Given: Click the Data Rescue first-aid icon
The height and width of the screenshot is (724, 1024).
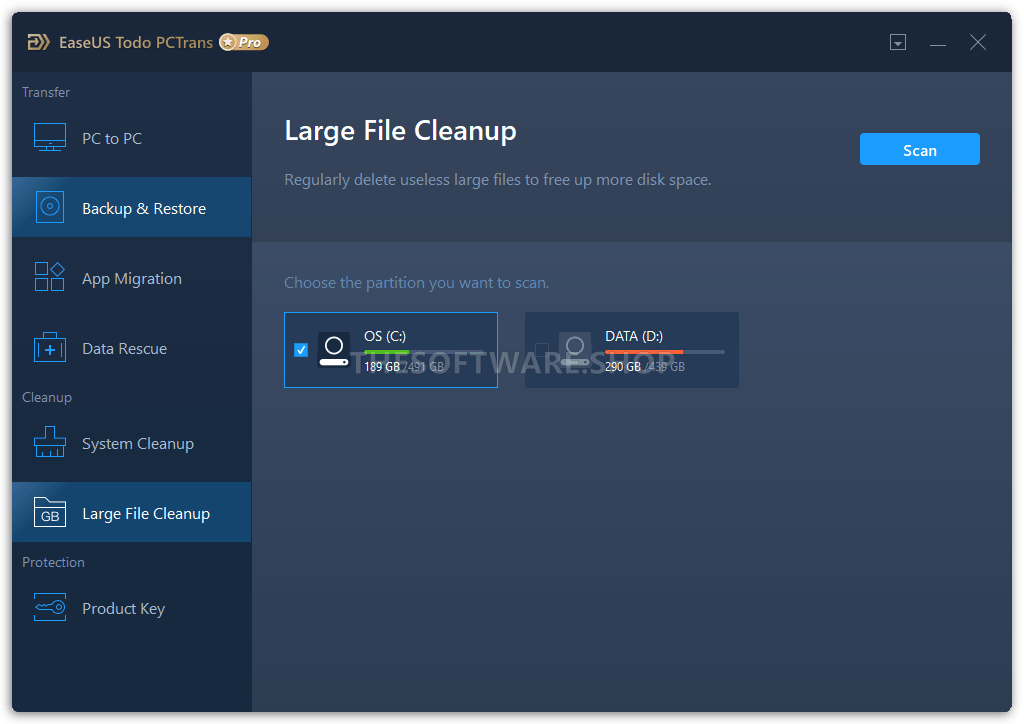Looking at the screenshot, I should coord(50,347).
